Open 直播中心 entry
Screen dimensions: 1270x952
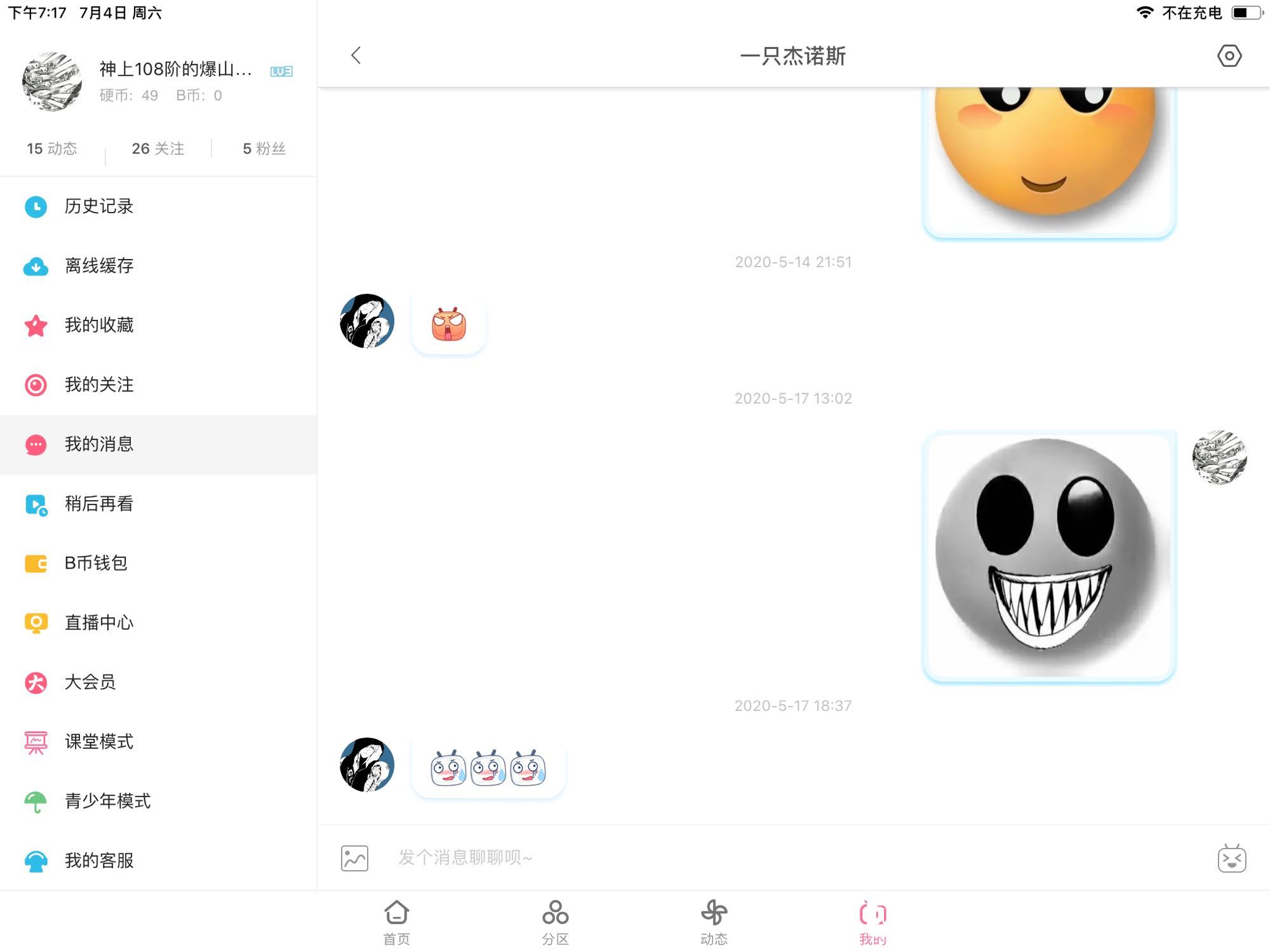click(x=159, y=623)
